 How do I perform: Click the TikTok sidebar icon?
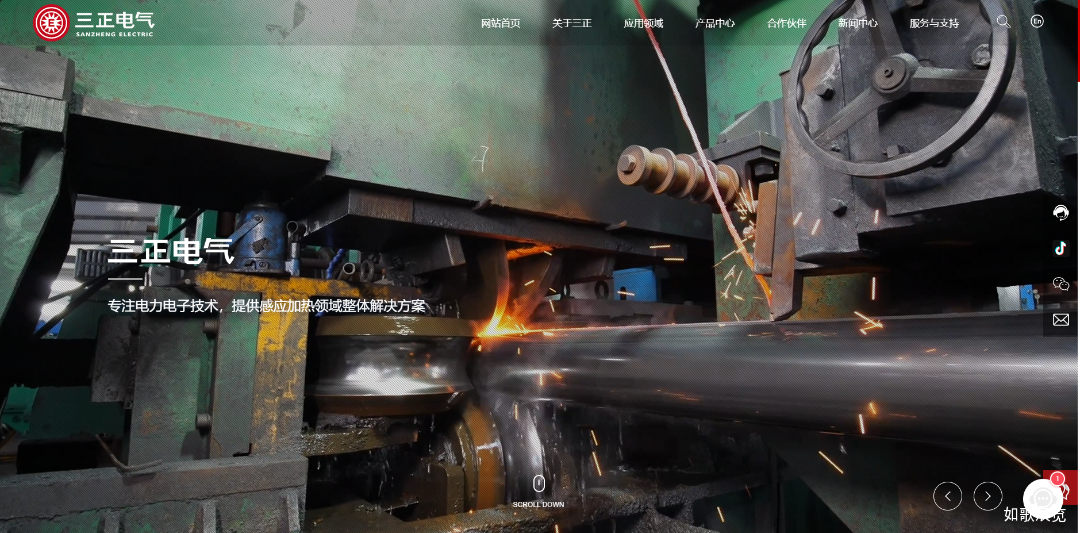[x=1061, y=248]
